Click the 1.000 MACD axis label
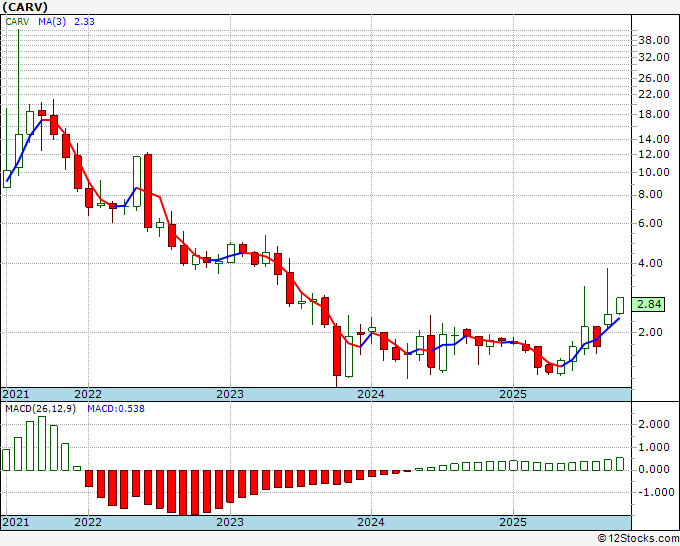 (x=654, y=447)
